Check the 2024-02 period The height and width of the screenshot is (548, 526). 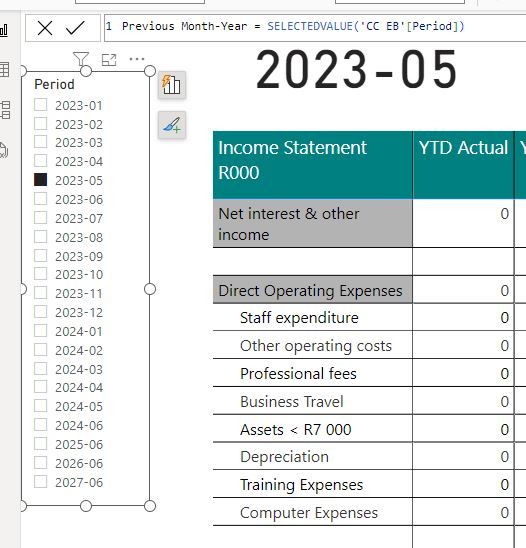pos(41,349)
